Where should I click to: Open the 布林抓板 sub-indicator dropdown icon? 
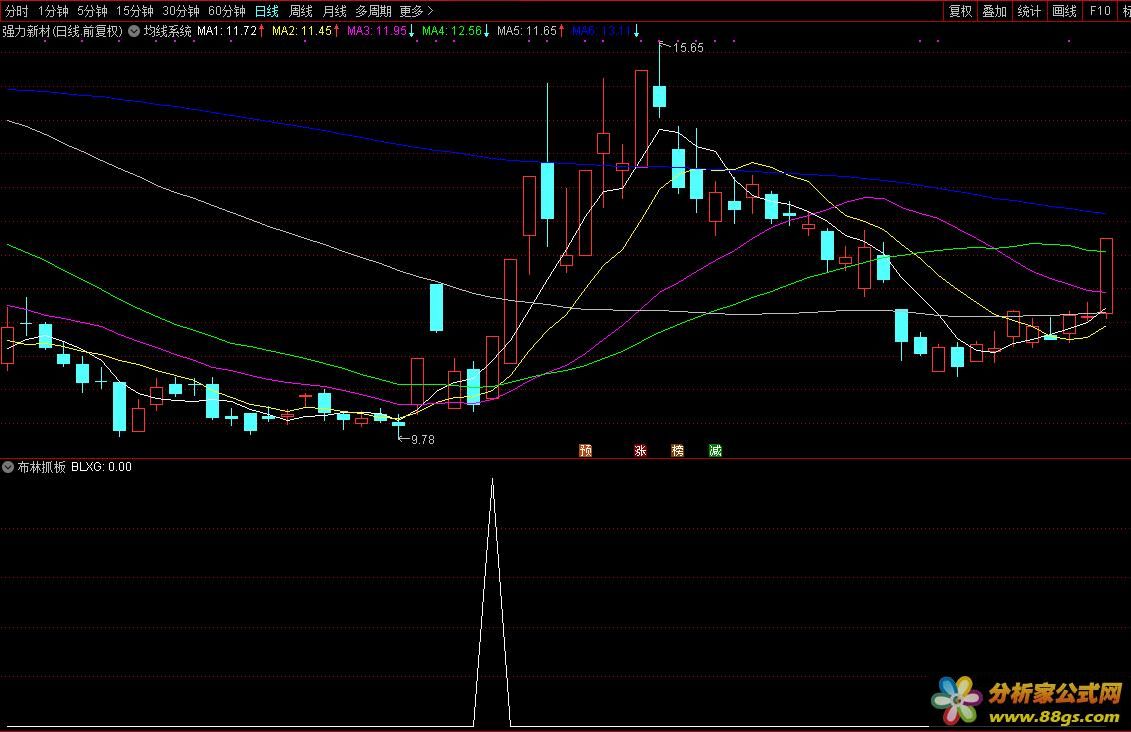point(8,467)
